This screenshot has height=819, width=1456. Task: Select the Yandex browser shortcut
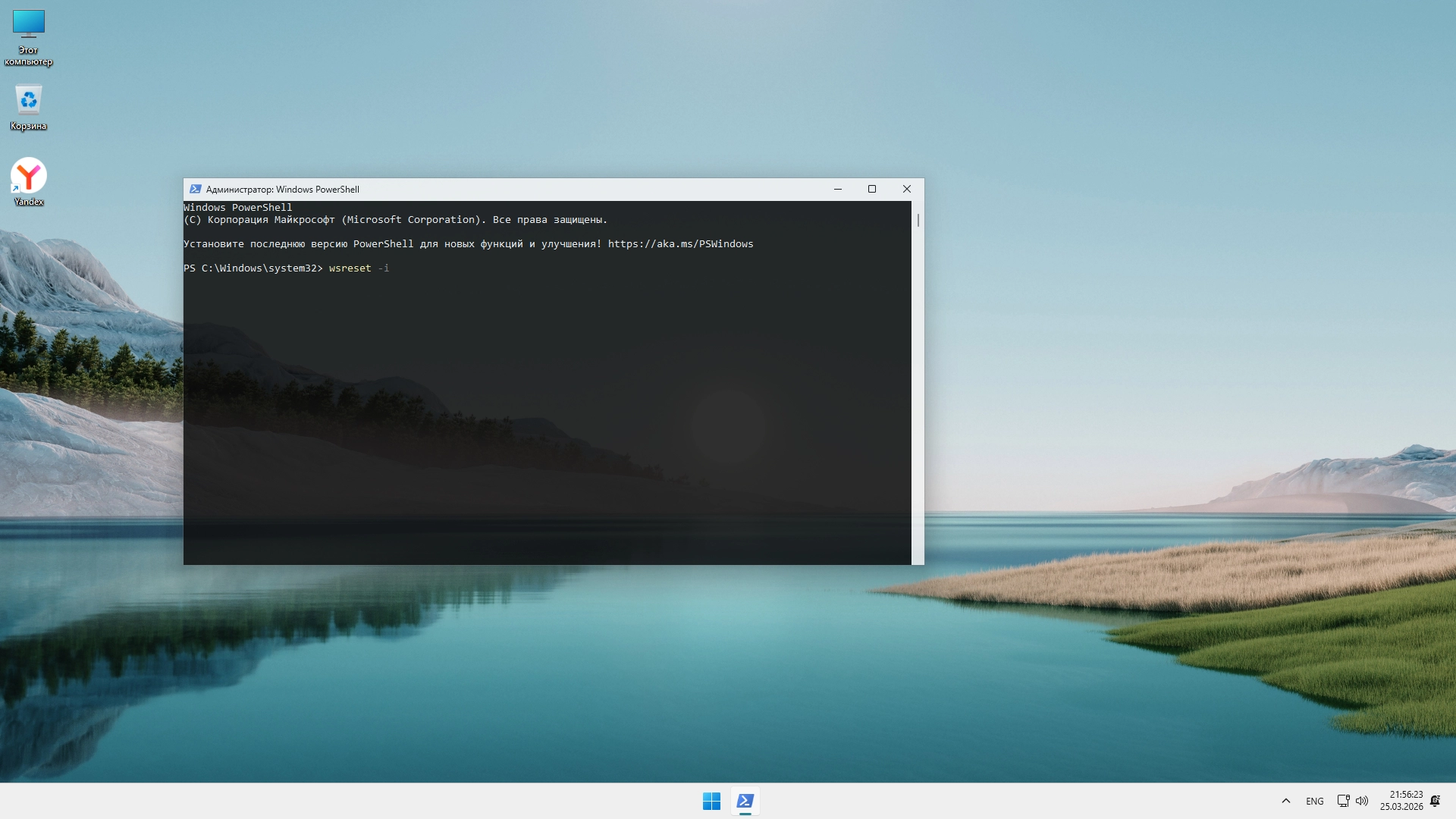(x=29, y=177)
